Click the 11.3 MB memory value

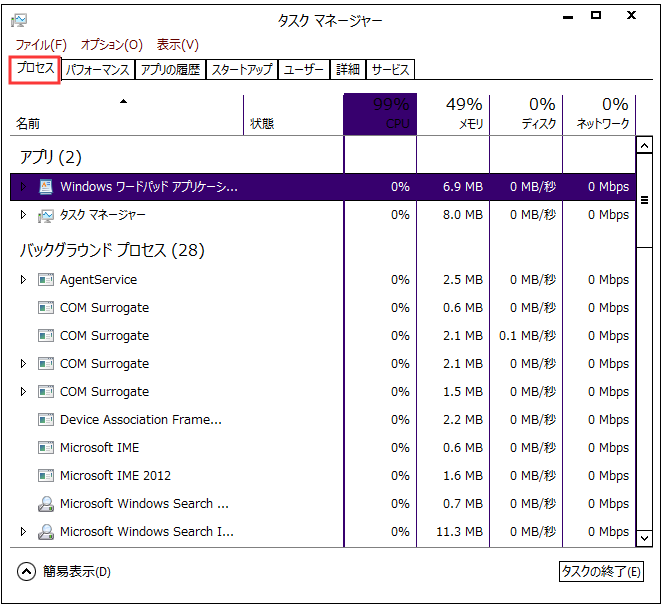tap(460, 532)
